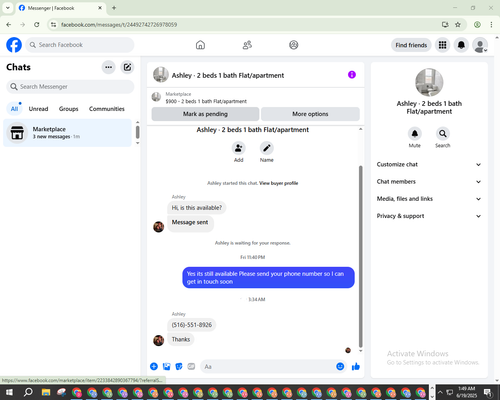
Task: Open the Windows Start menu
Action: pos(9,392)
